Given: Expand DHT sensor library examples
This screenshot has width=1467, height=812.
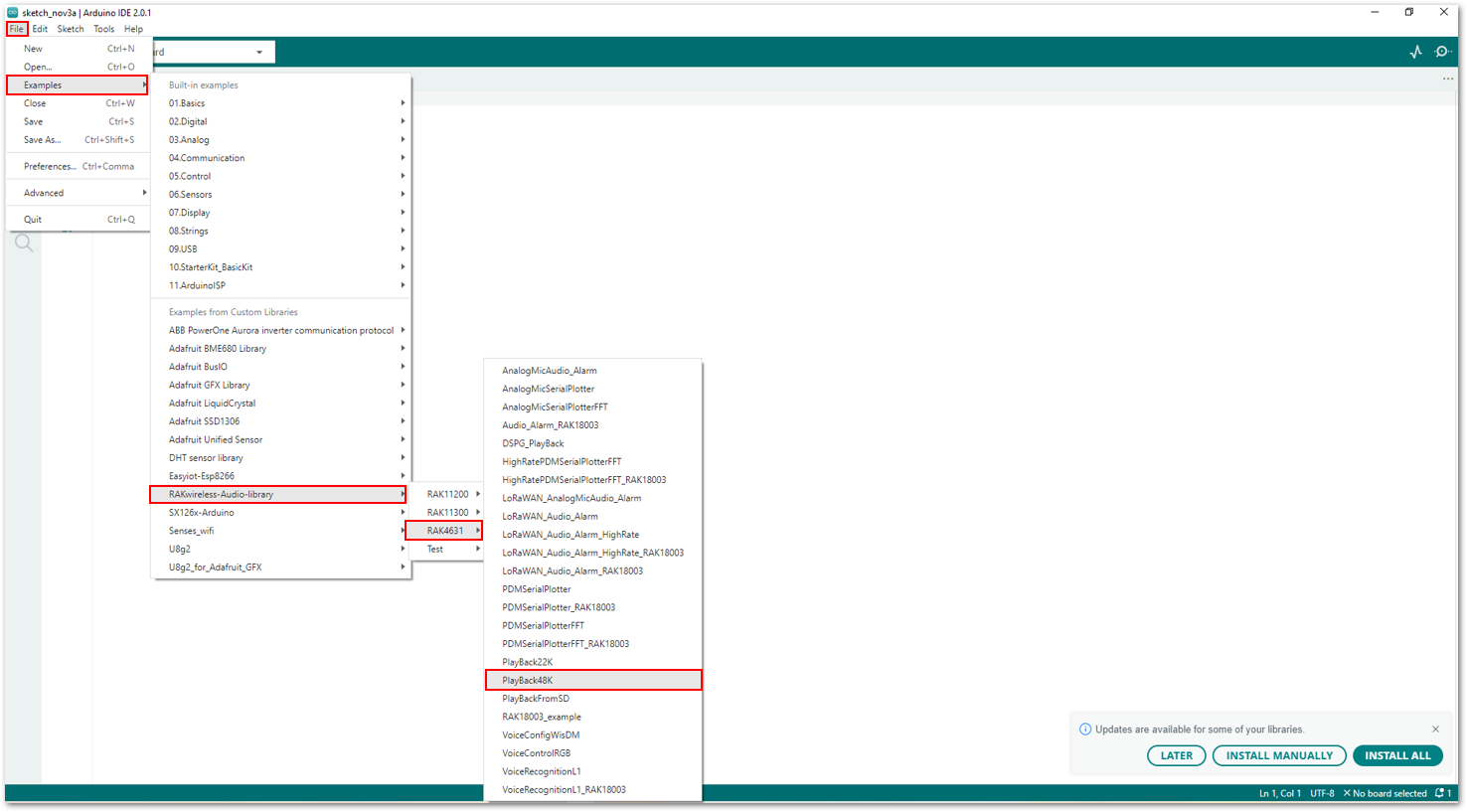Looking at the screenshot, I should 281,458.
